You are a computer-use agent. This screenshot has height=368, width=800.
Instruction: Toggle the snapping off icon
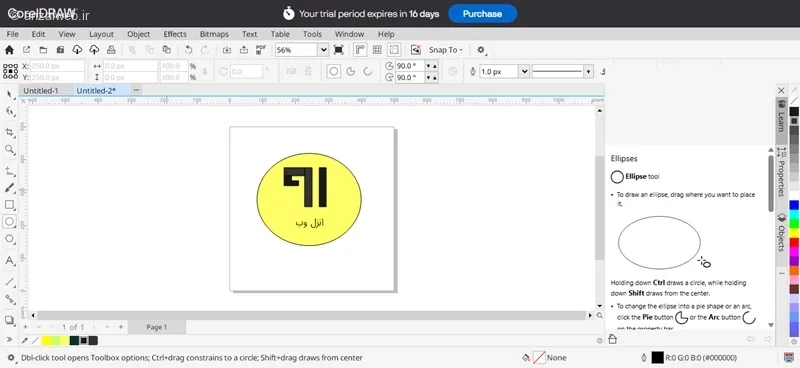416,50
